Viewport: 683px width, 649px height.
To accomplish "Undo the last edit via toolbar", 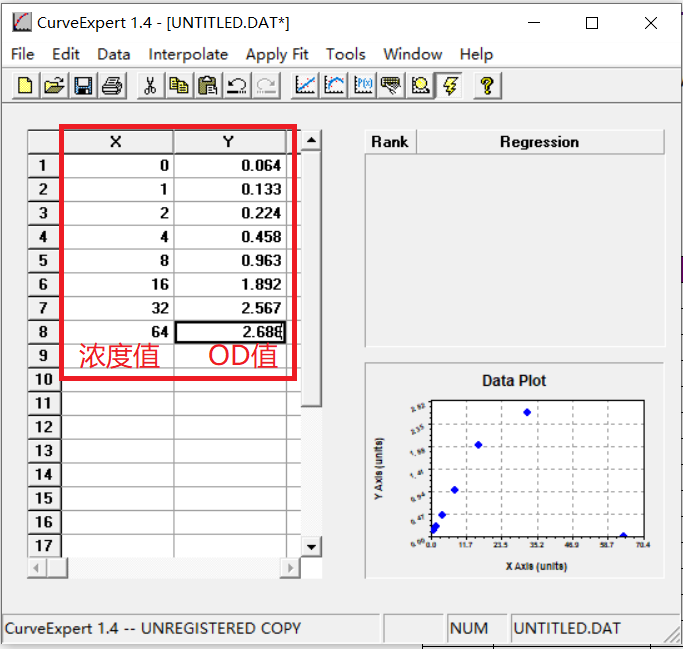I will point(237,86).
